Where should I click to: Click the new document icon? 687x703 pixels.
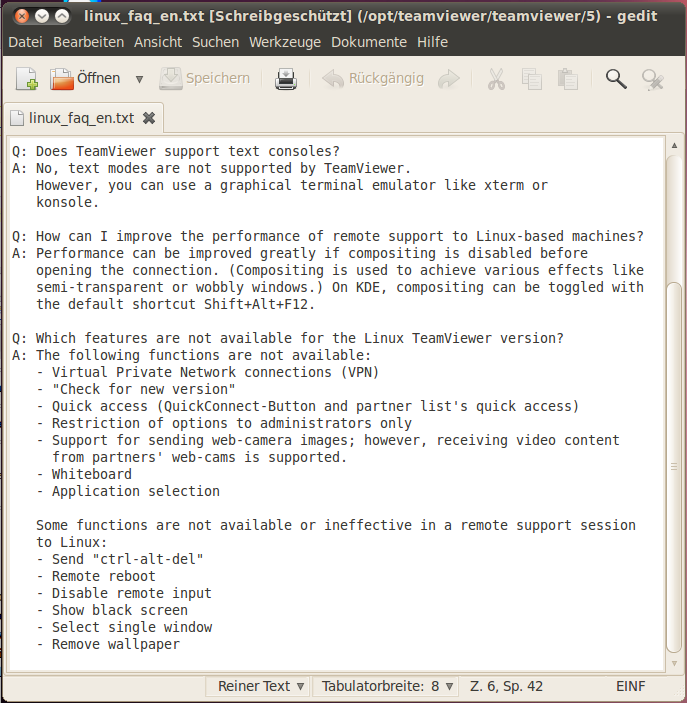coord(26,79)
